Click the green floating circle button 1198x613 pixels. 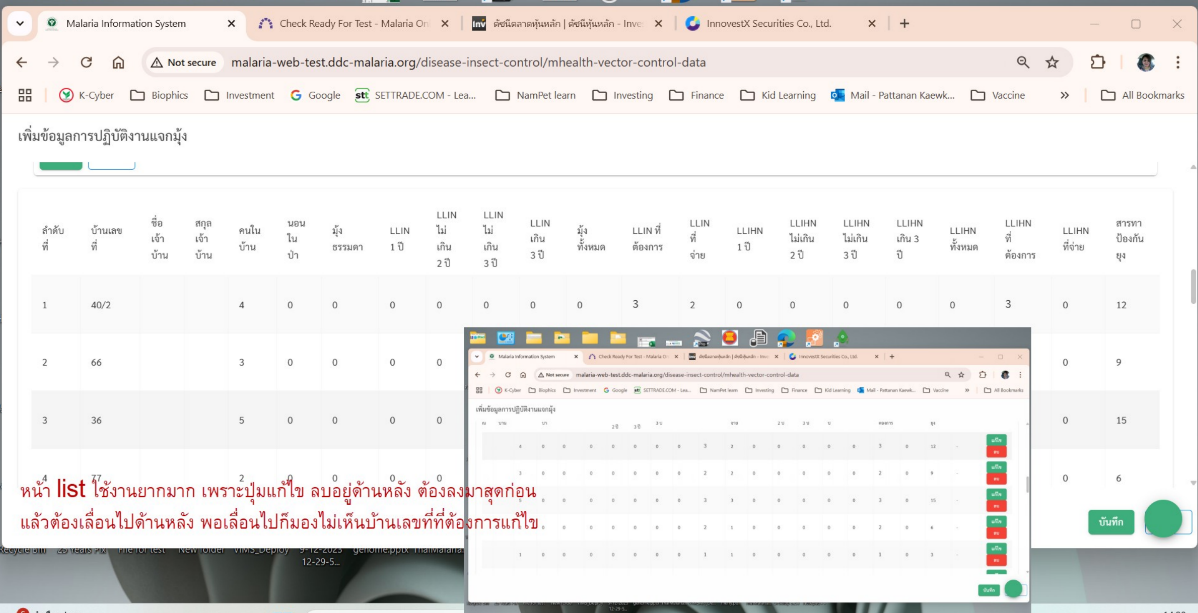point(1163,519)
